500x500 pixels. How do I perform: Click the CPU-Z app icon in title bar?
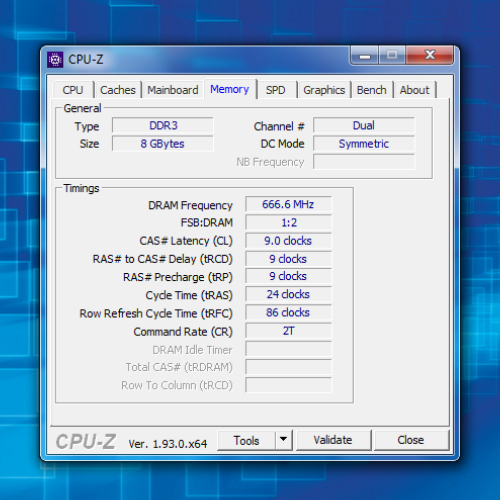(55, 60)
